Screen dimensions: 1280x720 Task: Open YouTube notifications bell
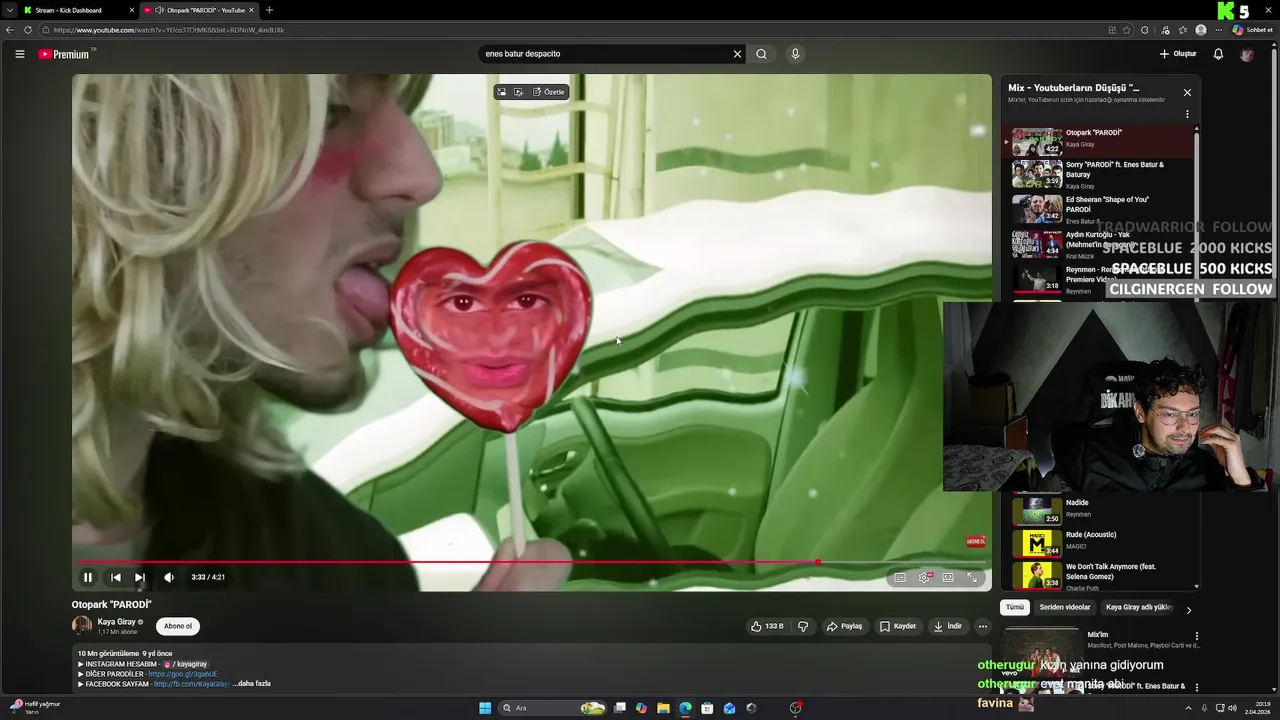[x=1218, y=54]
